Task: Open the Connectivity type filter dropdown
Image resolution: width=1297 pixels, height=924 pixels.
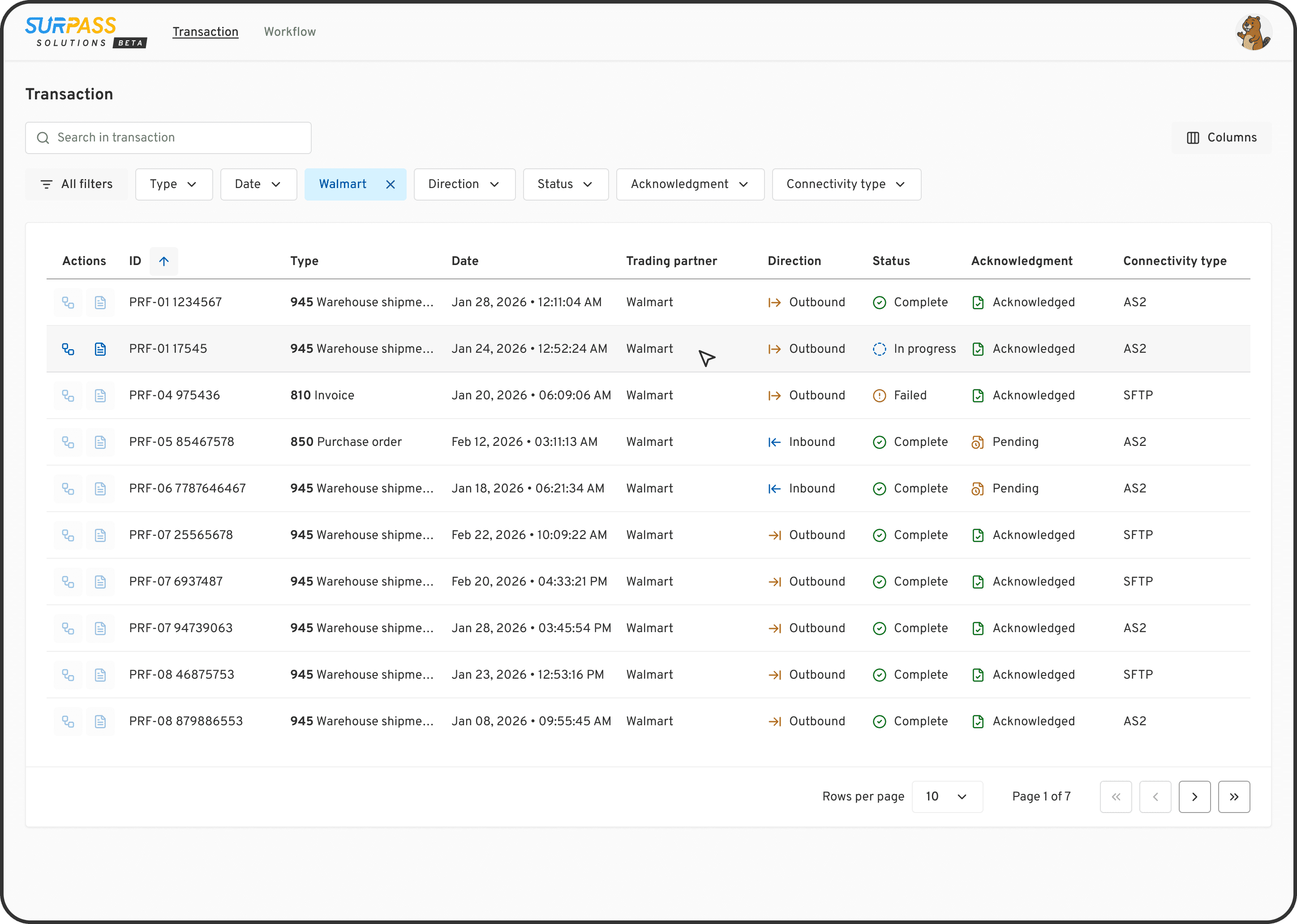Action: (x=846, y=184)
